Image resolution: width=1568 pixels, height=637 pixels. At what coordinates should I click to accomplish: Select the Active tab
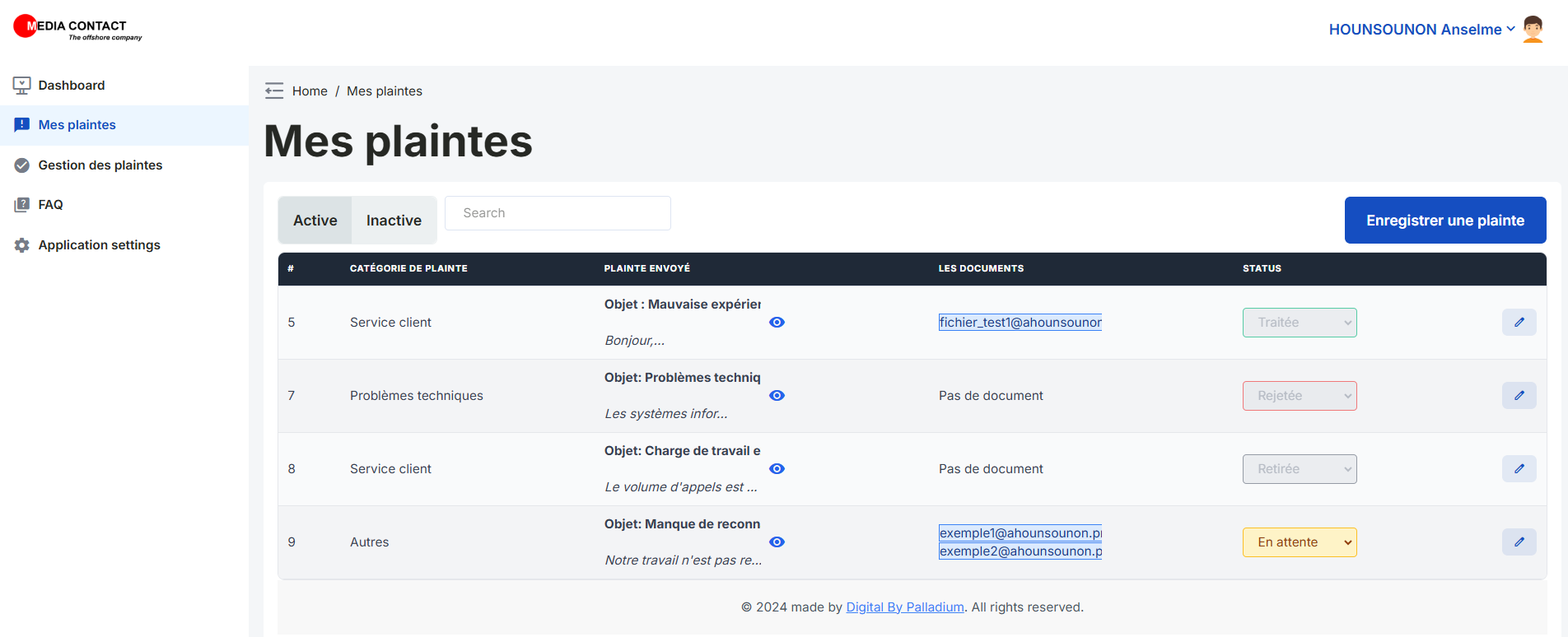coord(315,221)
